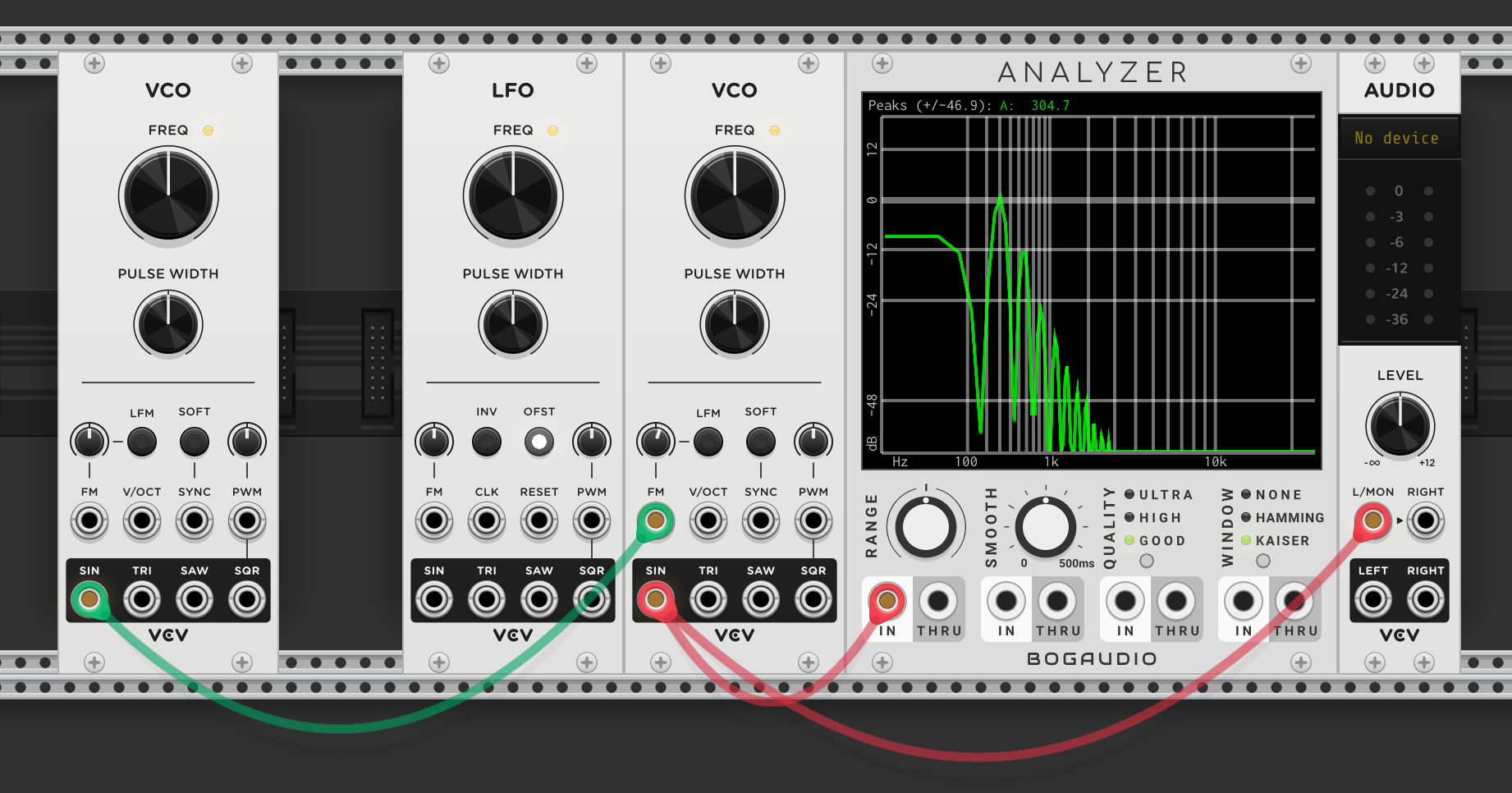Click the Analyzer third IN jack
The width and height of the screenshot is (1512, 793).
(1125, 602)
